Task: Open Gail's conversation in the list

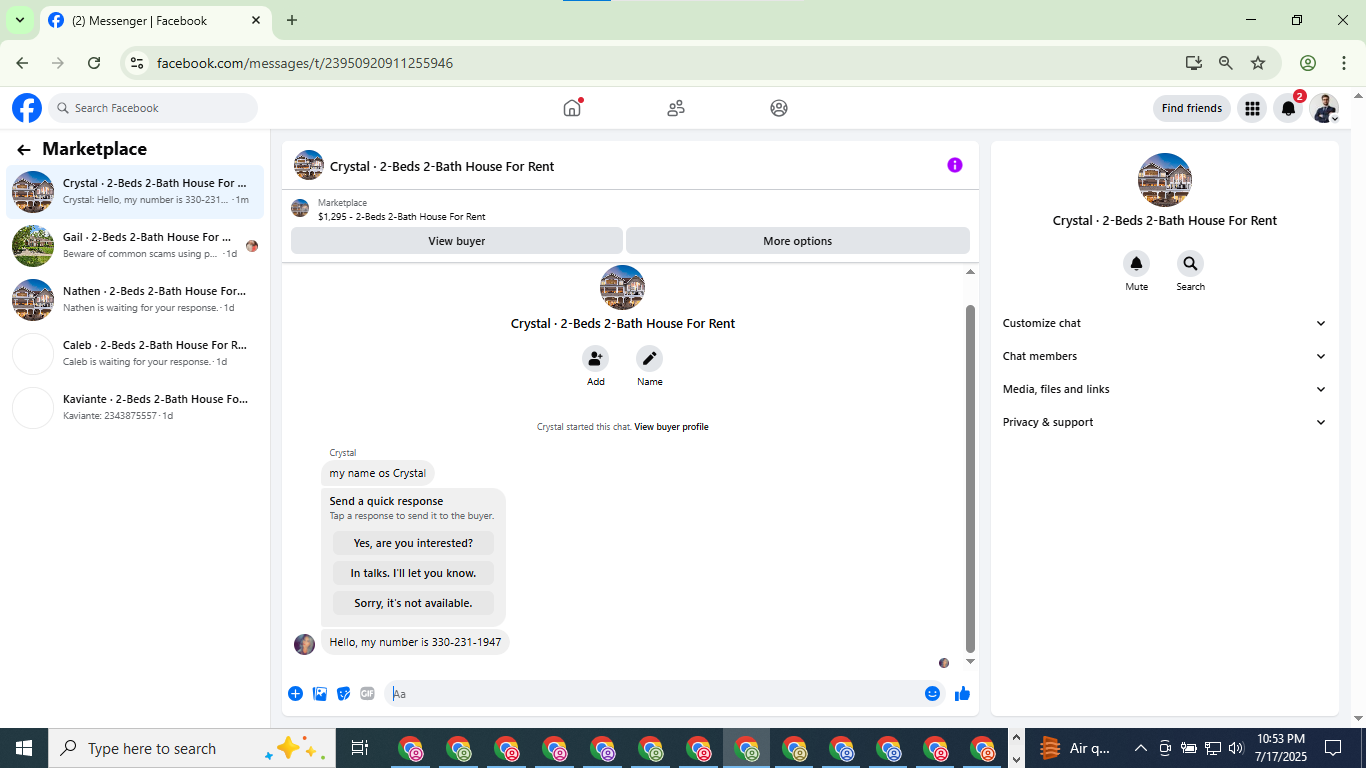Action: [135, 245]
